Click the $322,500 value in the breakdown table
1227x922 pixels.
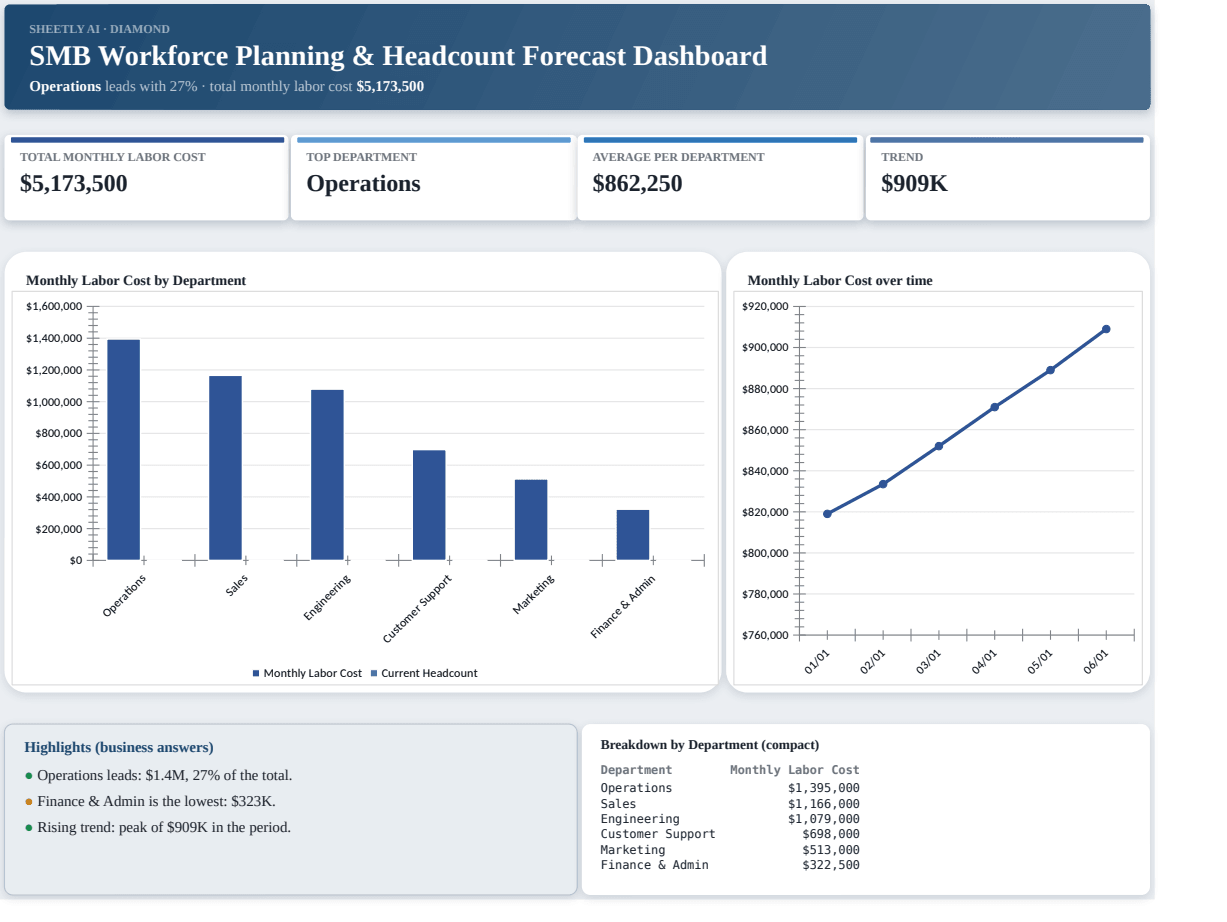pos(831,865)
